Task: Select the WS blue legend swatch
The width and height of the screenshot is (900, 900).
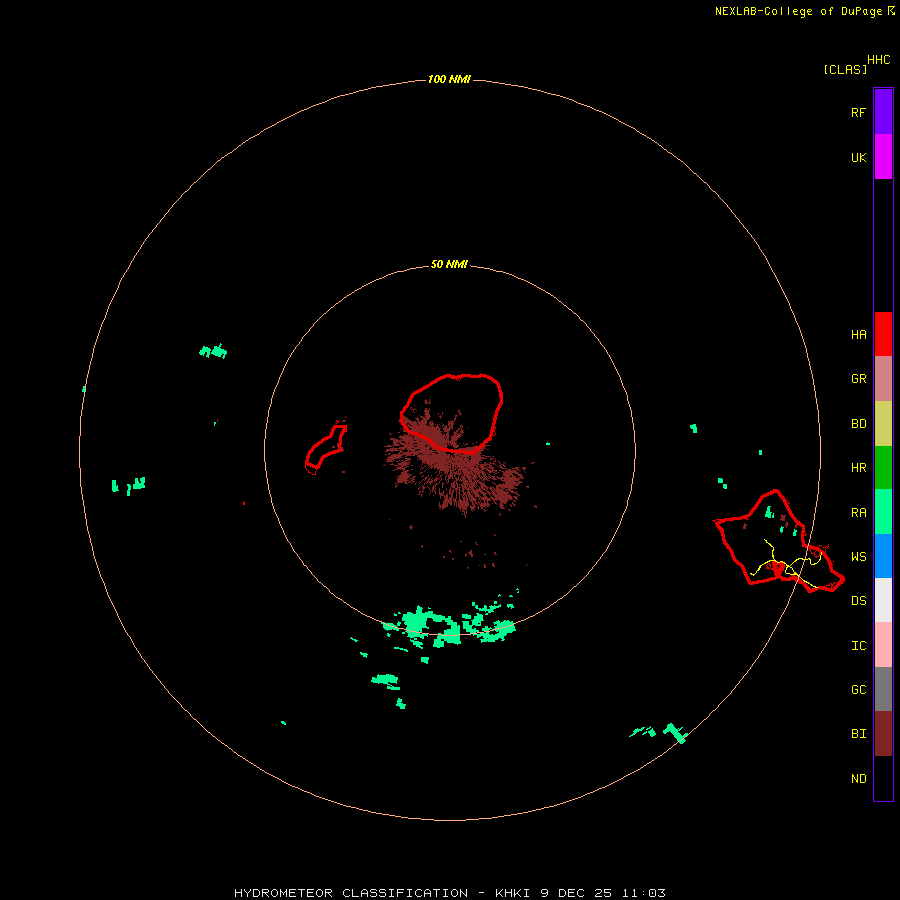Action: (x=883, y=556)
